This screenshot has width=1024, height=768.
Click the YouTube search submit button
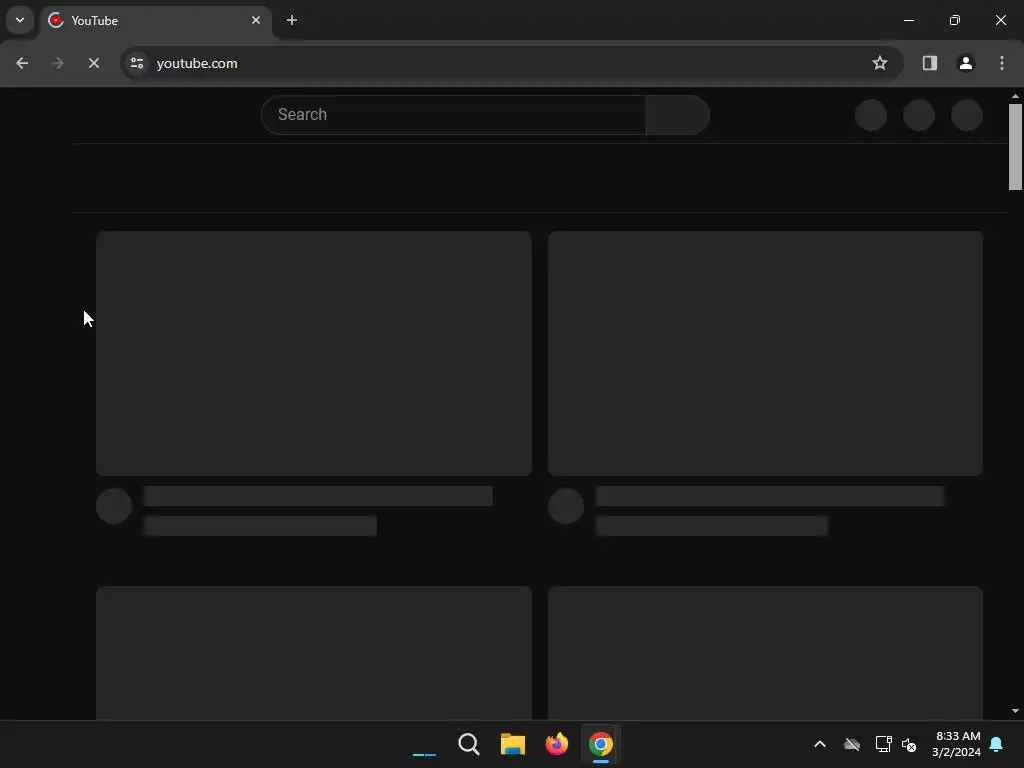click(678, 115)
